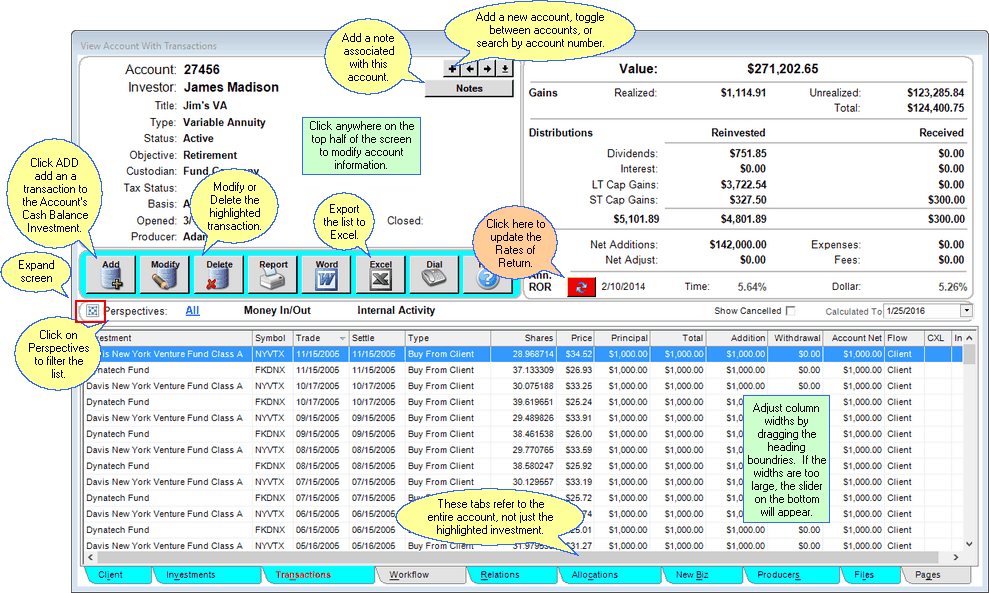Screen dimensions: 989x593
Task: Click the Delete transaction icon
Action: click(218, 273)
